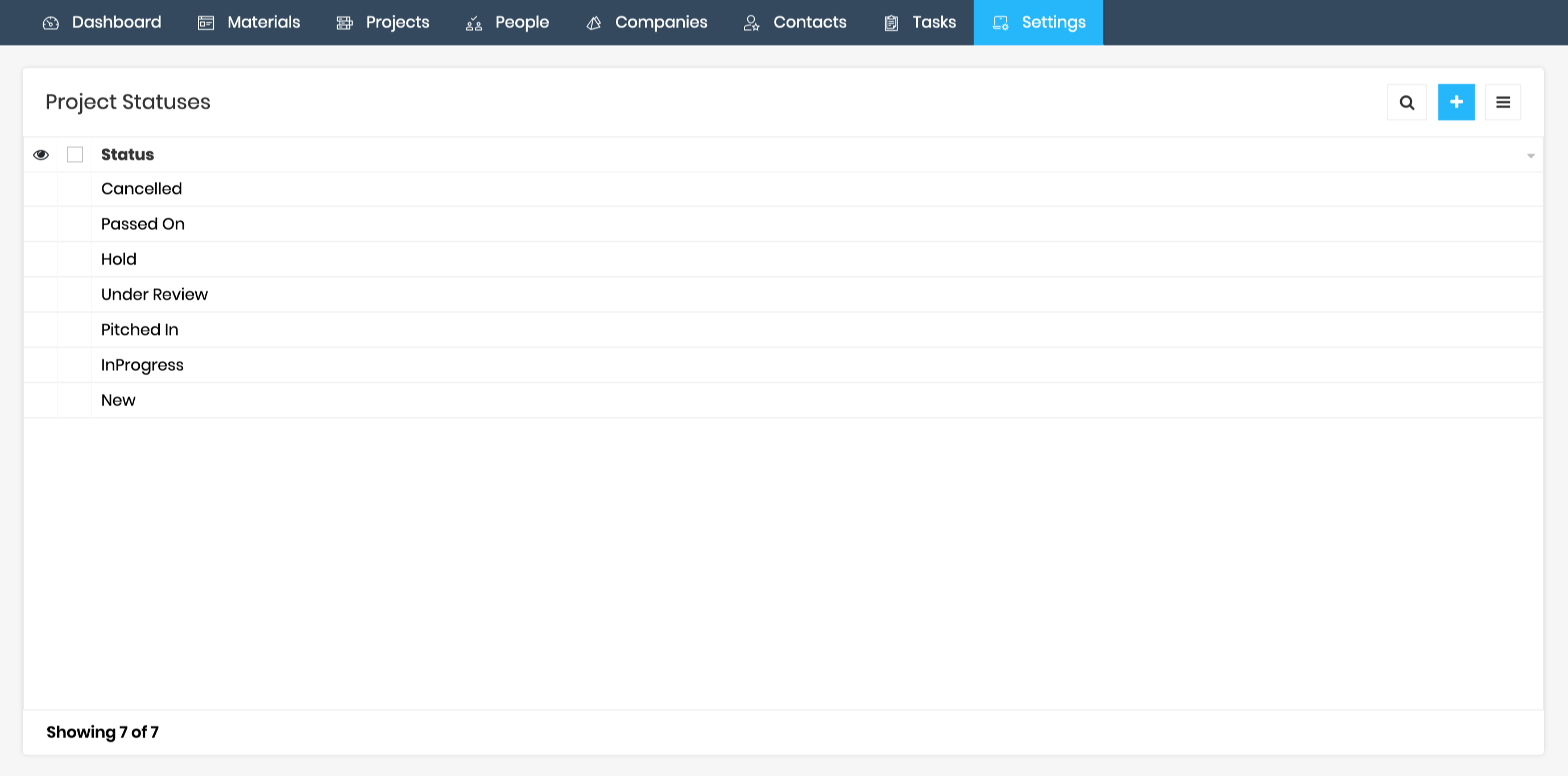Click the Settings icon in navbar
The image size is (1568, 776).
pos(1000,23)
